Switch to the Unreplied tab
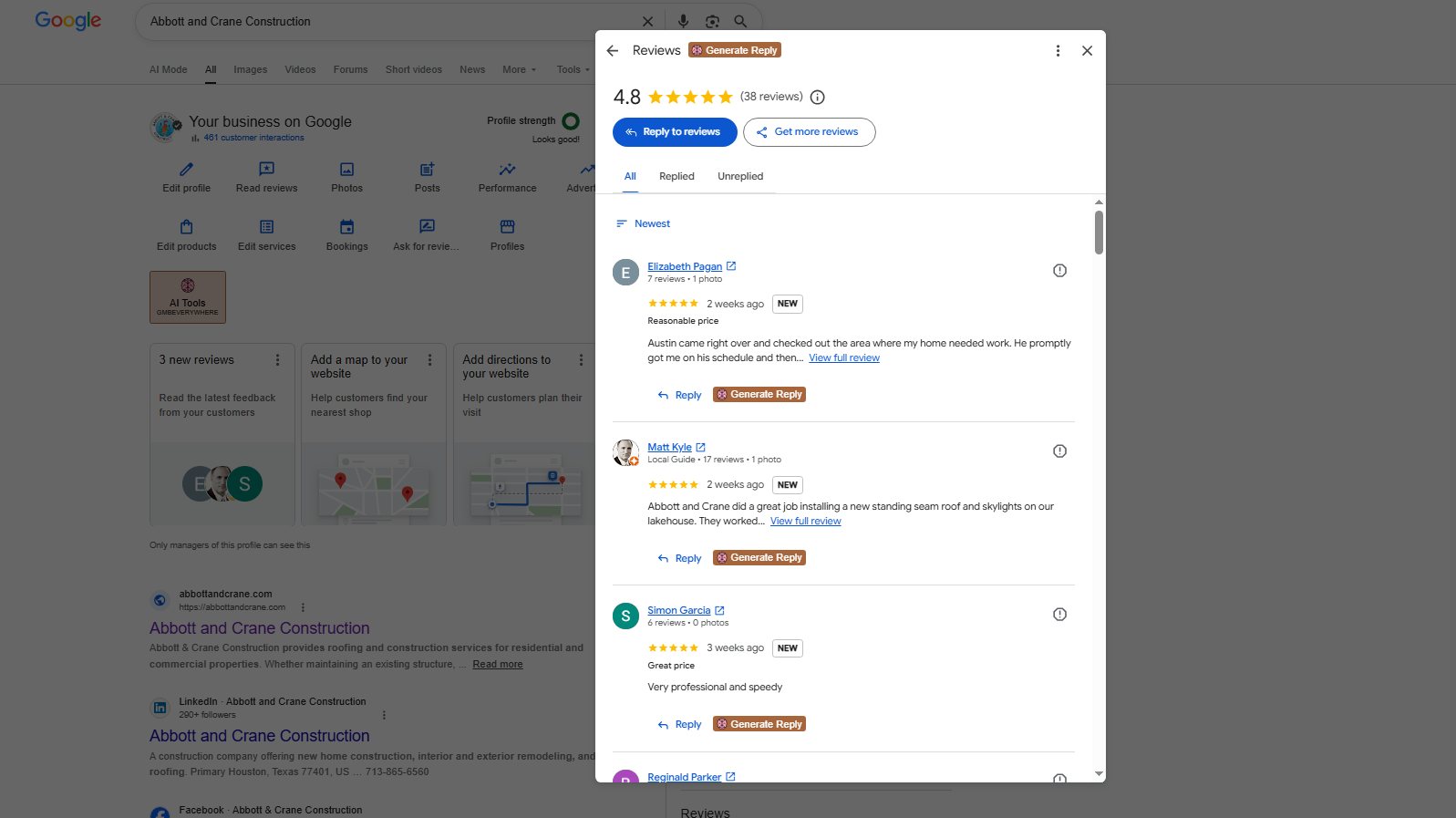This screenshot has height=818, width=1456. 740,177
